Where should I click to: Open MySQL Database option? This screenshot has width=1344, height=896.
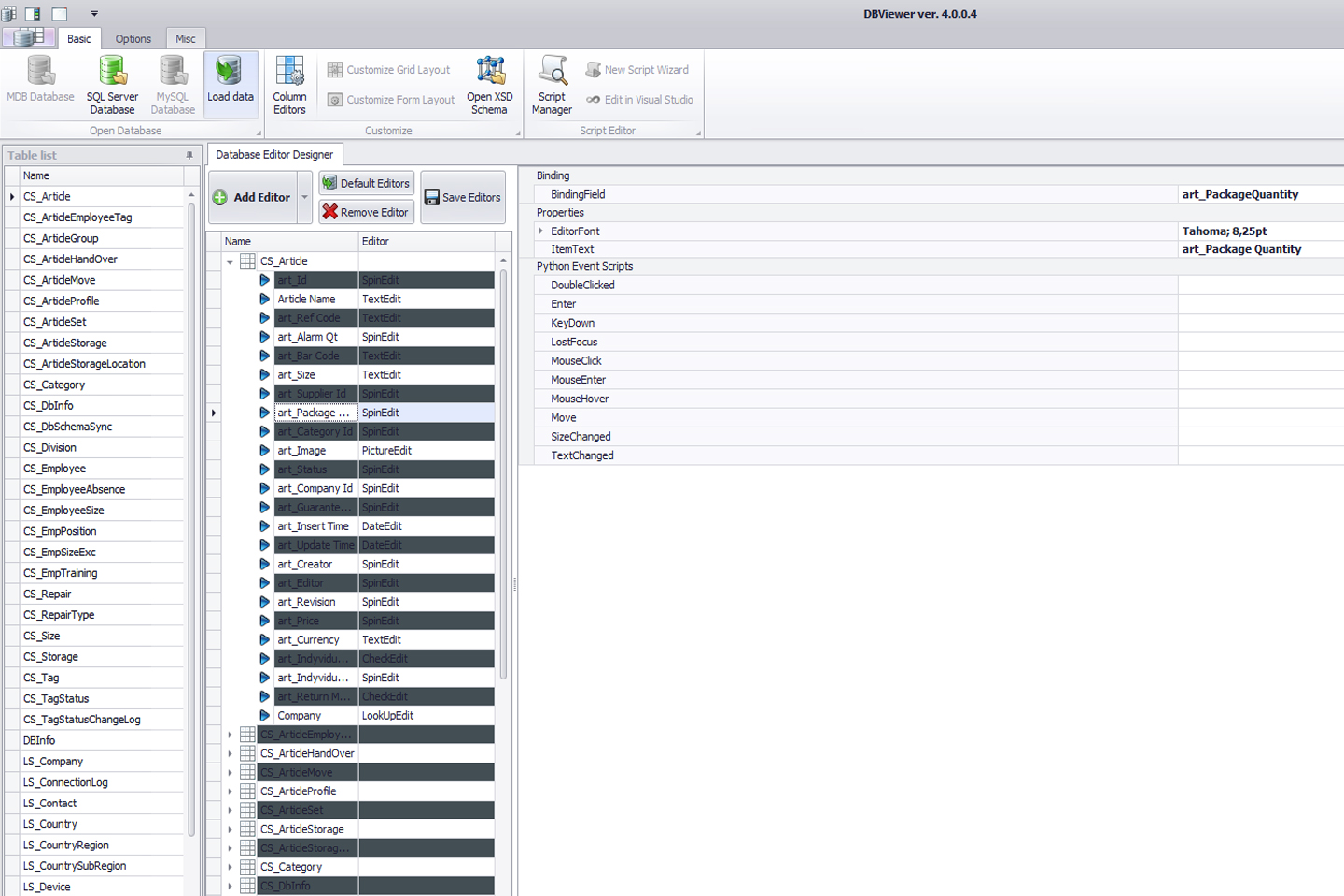[173, 84]
